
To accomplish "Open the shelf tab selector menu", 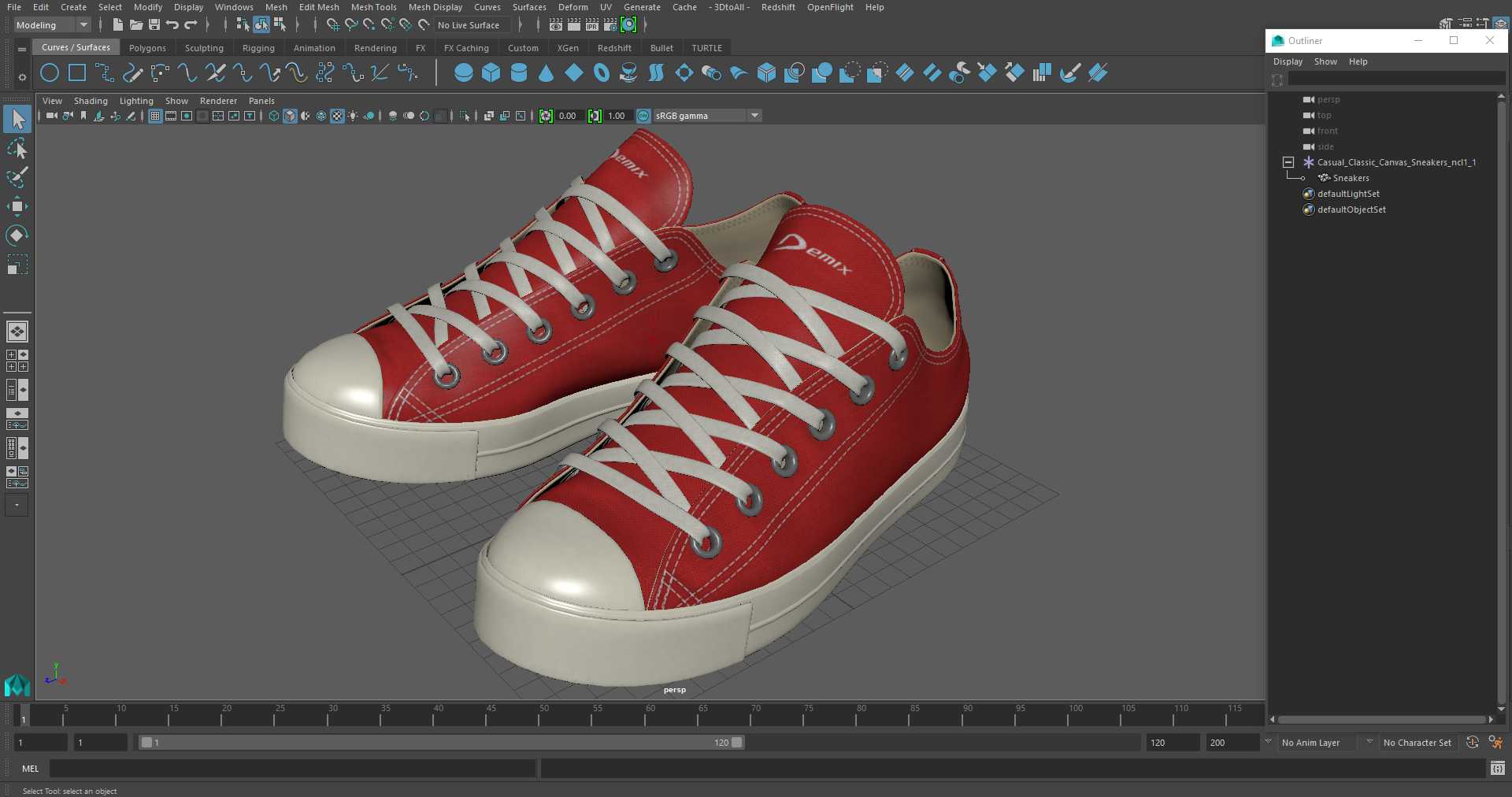I will coord(22,49).
